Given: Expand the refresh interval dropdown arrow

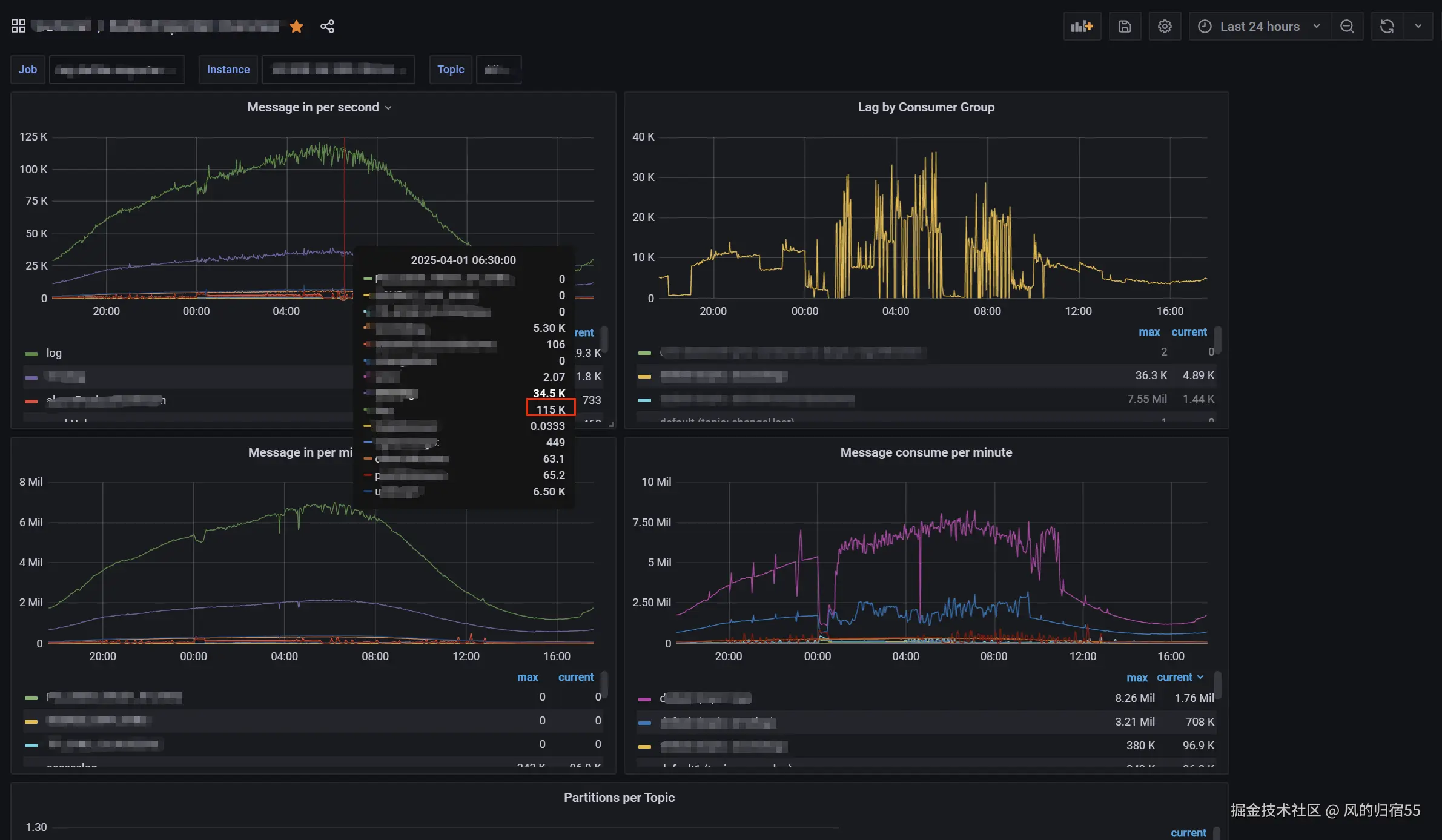Looking at the screenshot, I should pos(1418,26).
